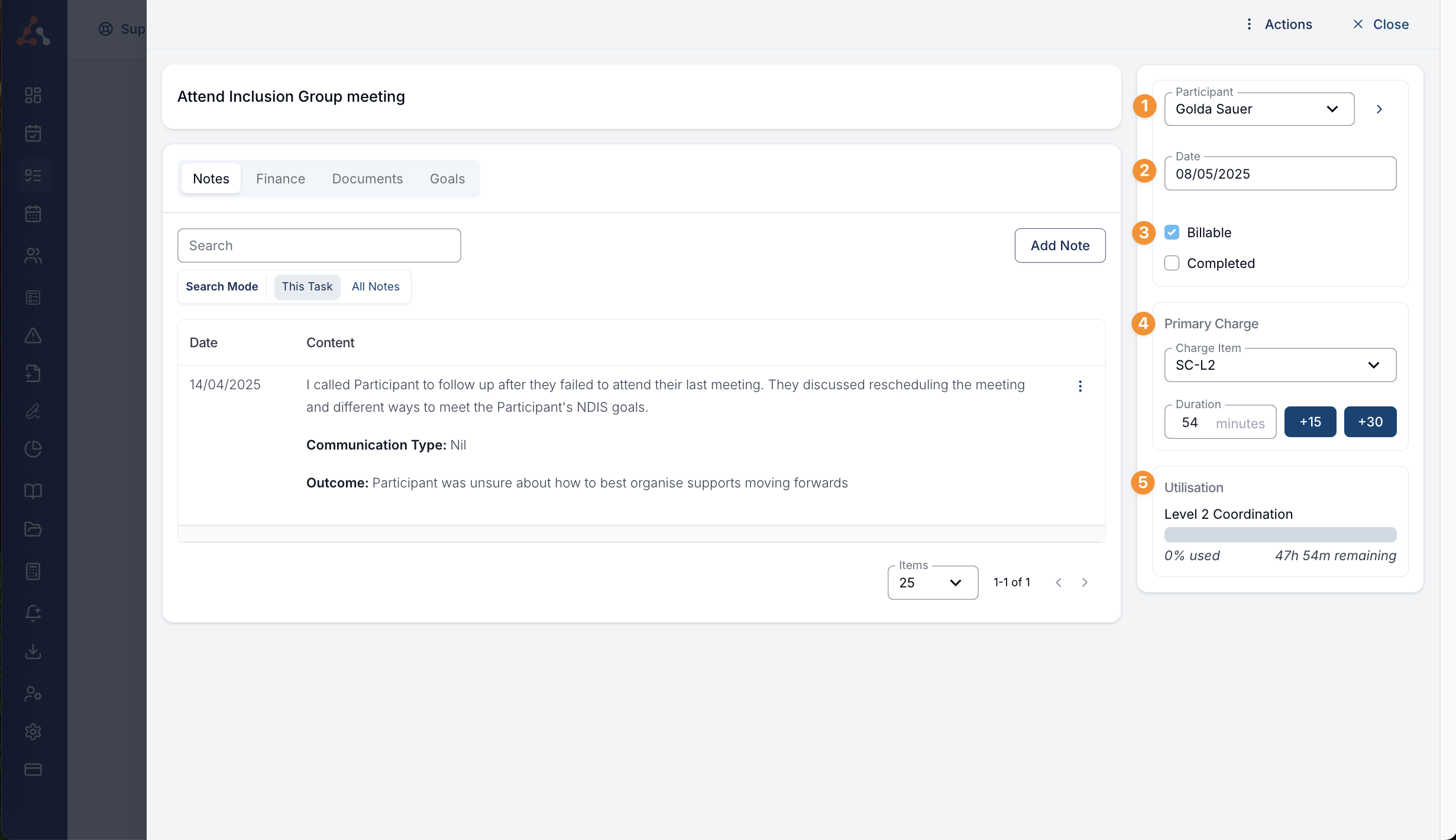
Task: Close the task panel
Action: click(1380, 24)
